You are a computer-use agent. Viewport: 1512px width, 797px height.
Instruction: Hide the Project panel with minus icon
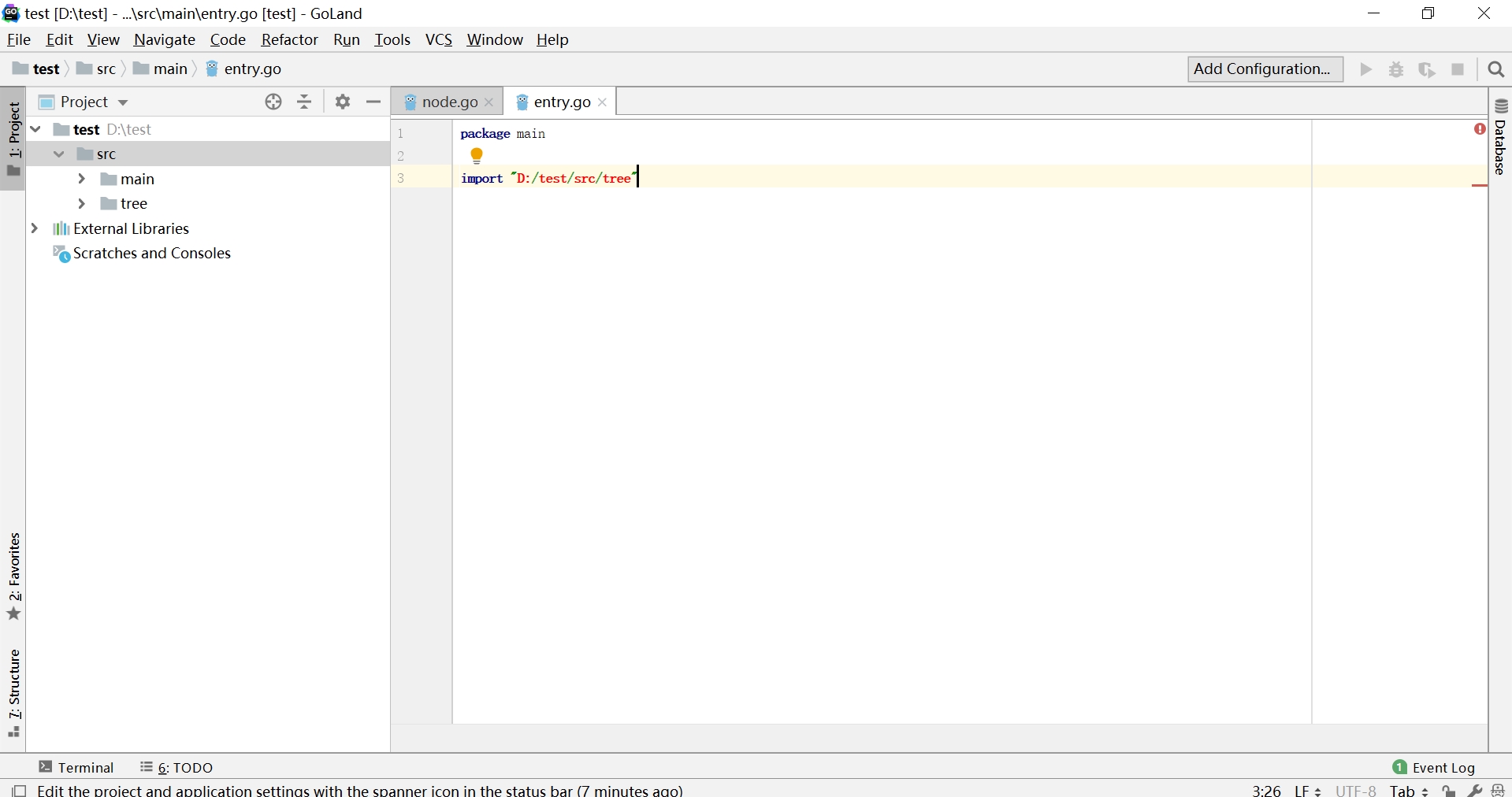pyautogui.click(x=373, y=102)
